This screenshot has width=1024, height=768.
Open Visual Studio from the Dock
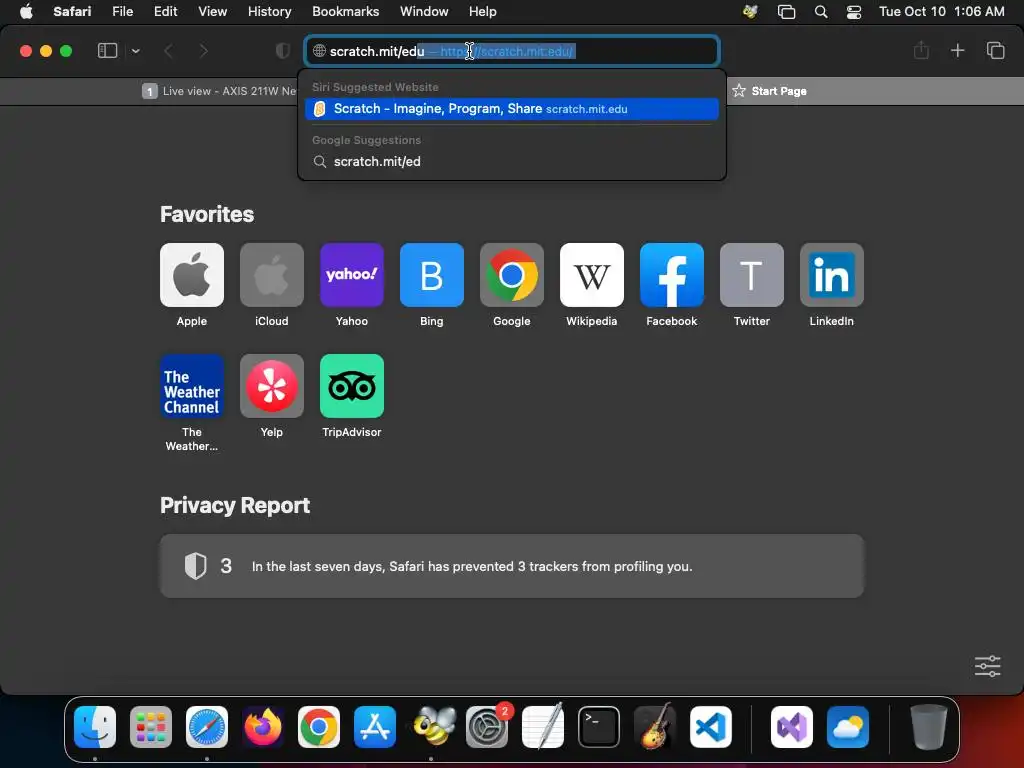tap(792, 727)
